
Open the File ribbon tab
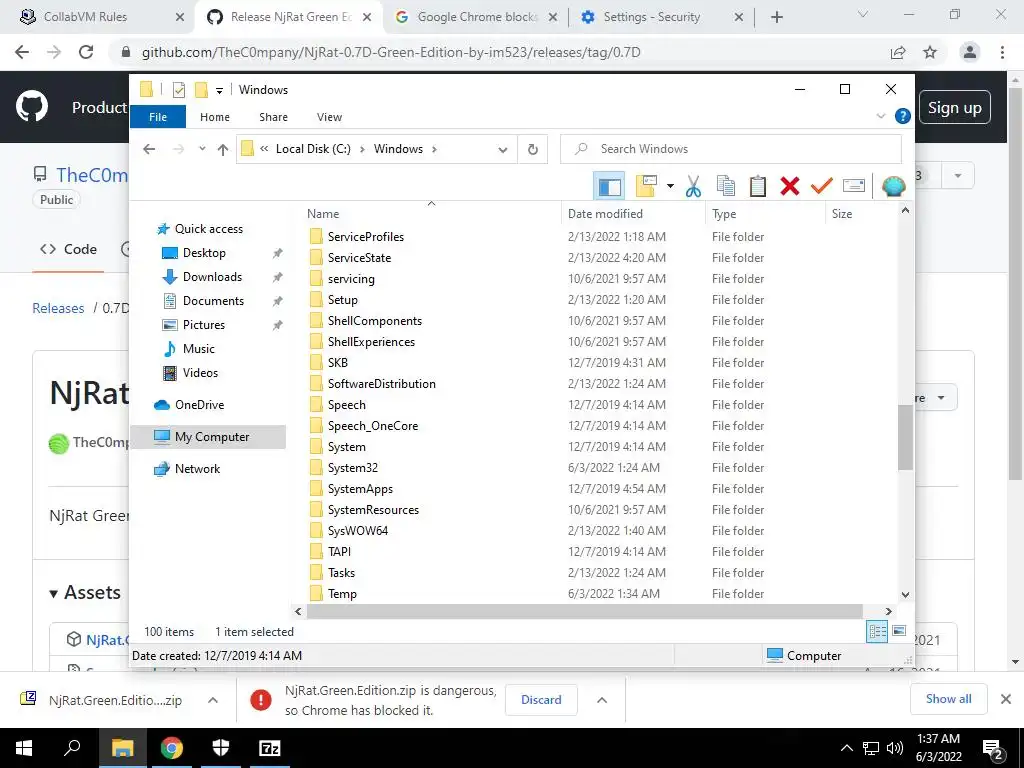(158, 117)
